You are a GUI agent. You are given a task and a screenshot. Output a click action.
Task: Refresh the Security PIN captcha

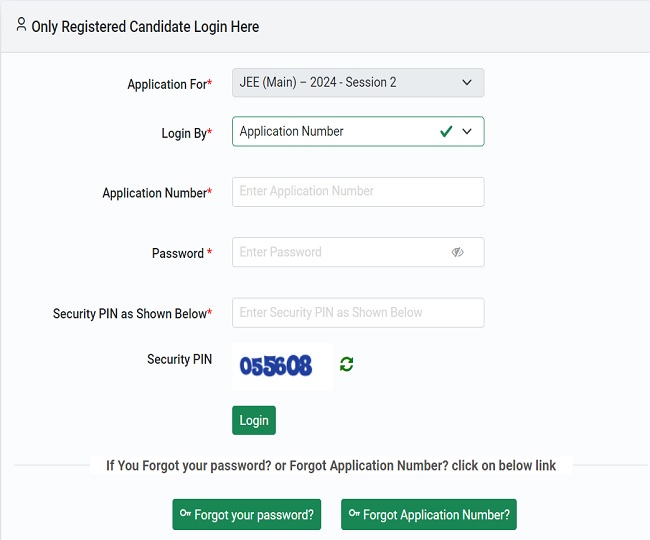click(x=347, y=364)
